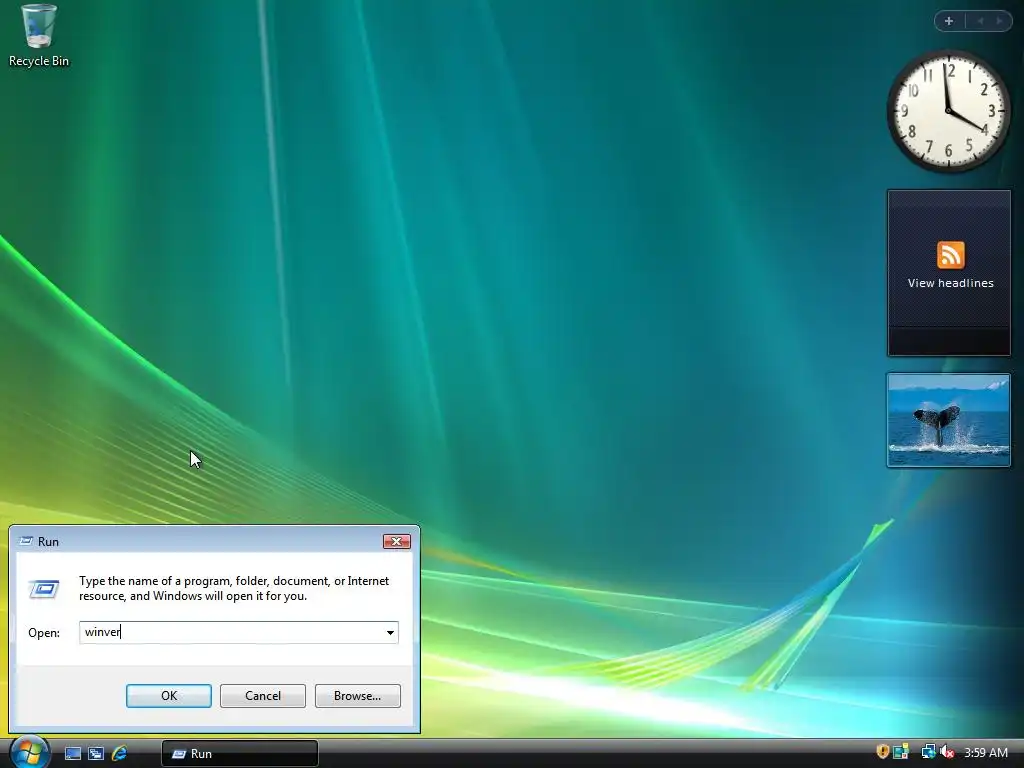
Task: Expand the Open field history dropdown
Action: click(x=390, y=632)
